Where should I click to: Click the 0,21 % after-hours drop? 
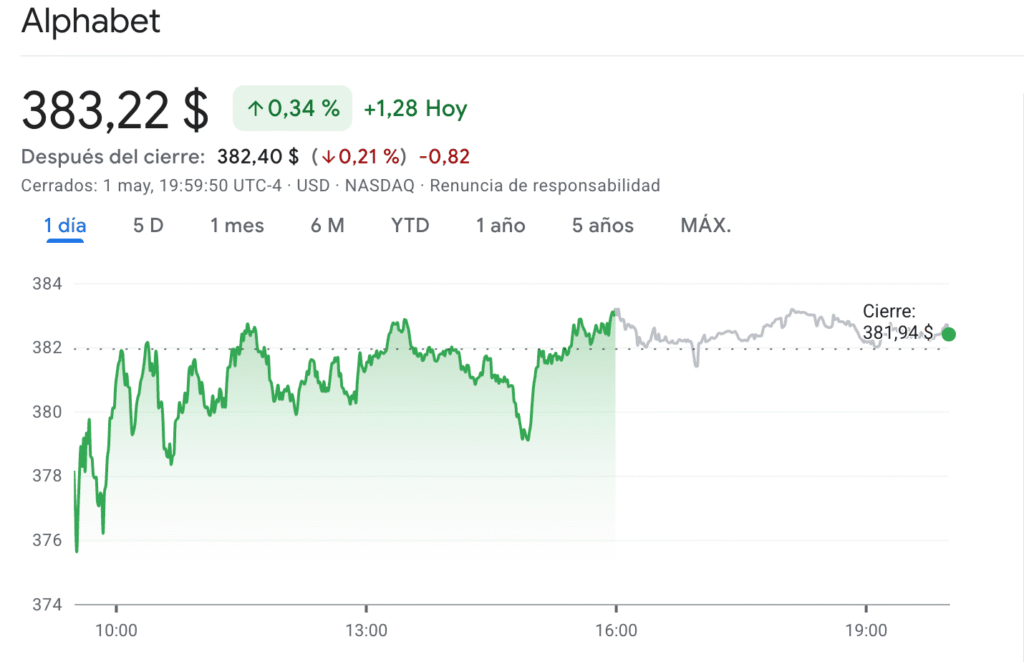[360, 157]
